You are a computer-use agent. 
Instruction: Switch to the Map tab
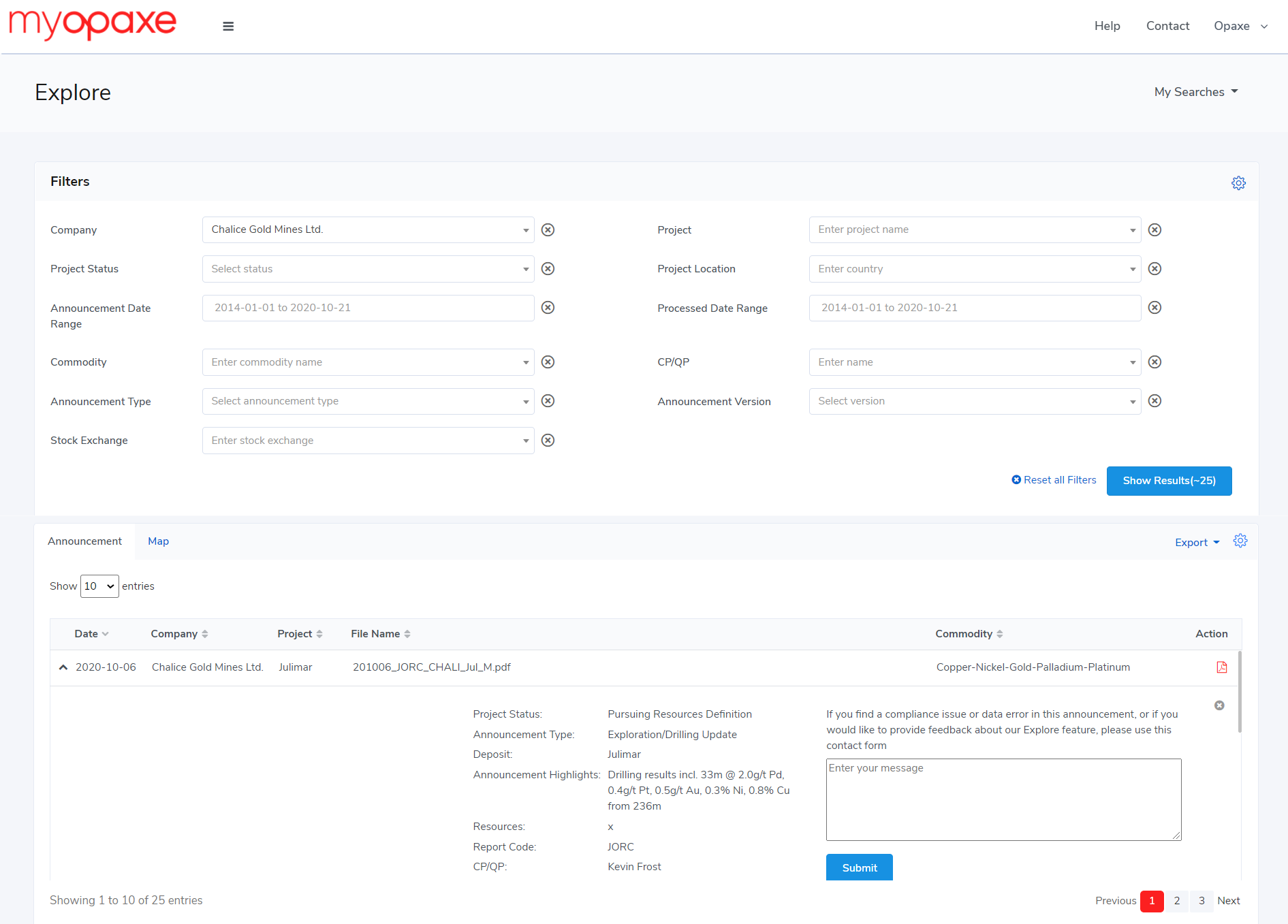(x=158, y=541)
